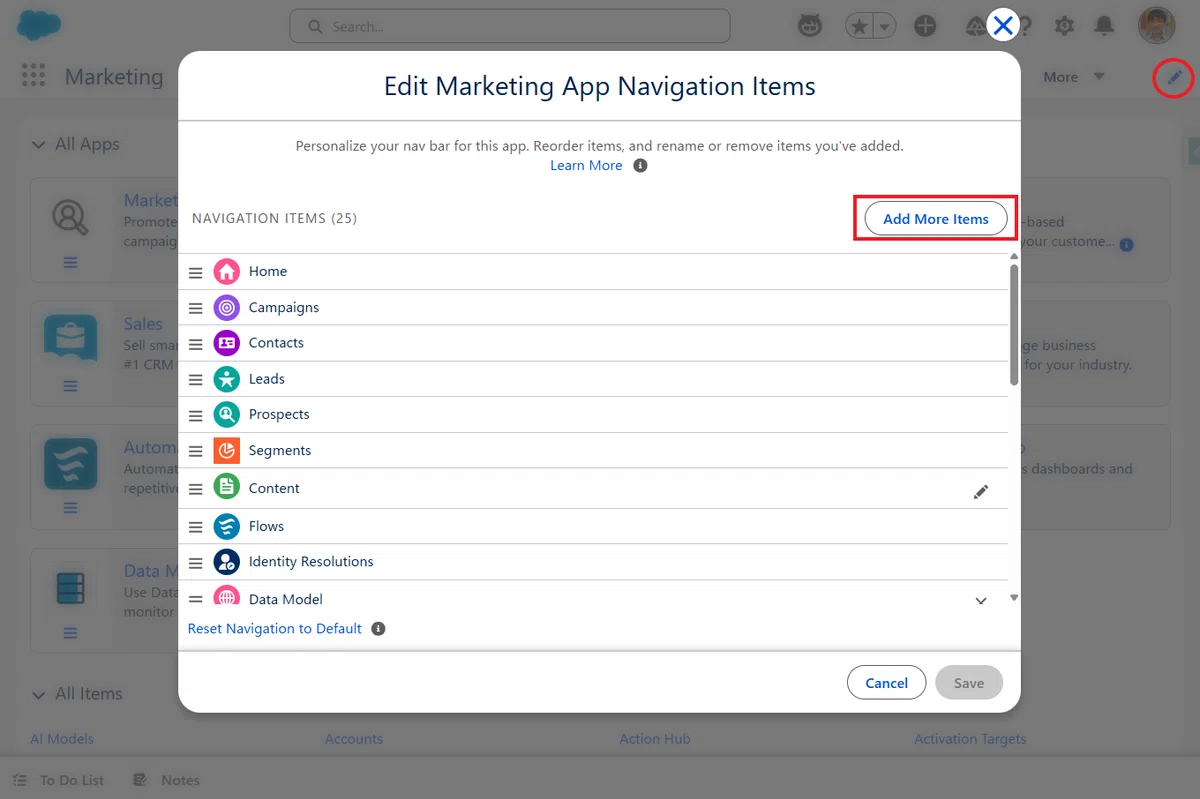Click the Data Manager app card icon
Viewport: 1200px width, 799px height.
coord(71,588)
